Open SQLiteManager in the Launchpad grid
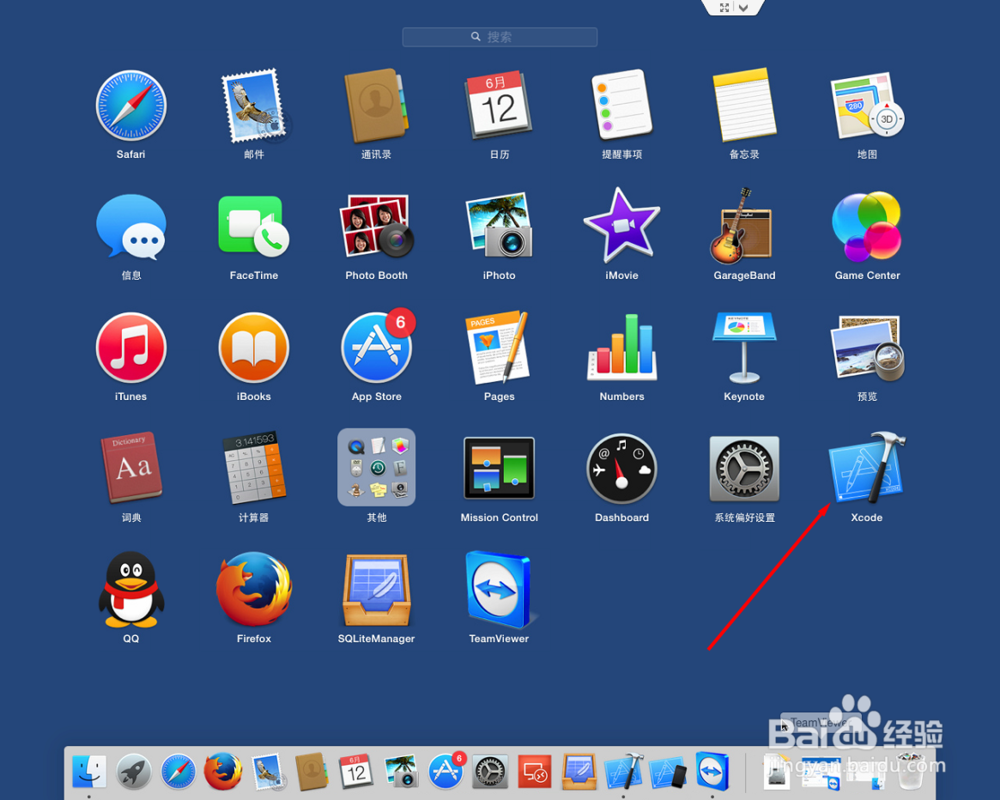The image size is (1000, 800). click(376, 589)
